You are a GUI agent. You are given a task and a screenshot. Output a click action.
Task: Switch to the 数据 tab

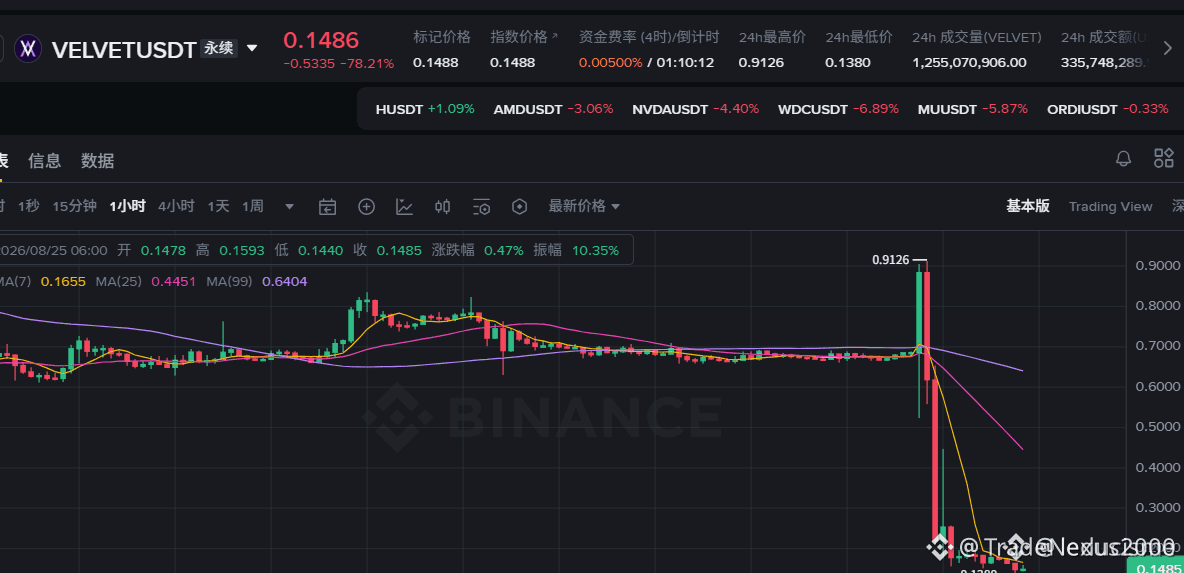point(97,160)
